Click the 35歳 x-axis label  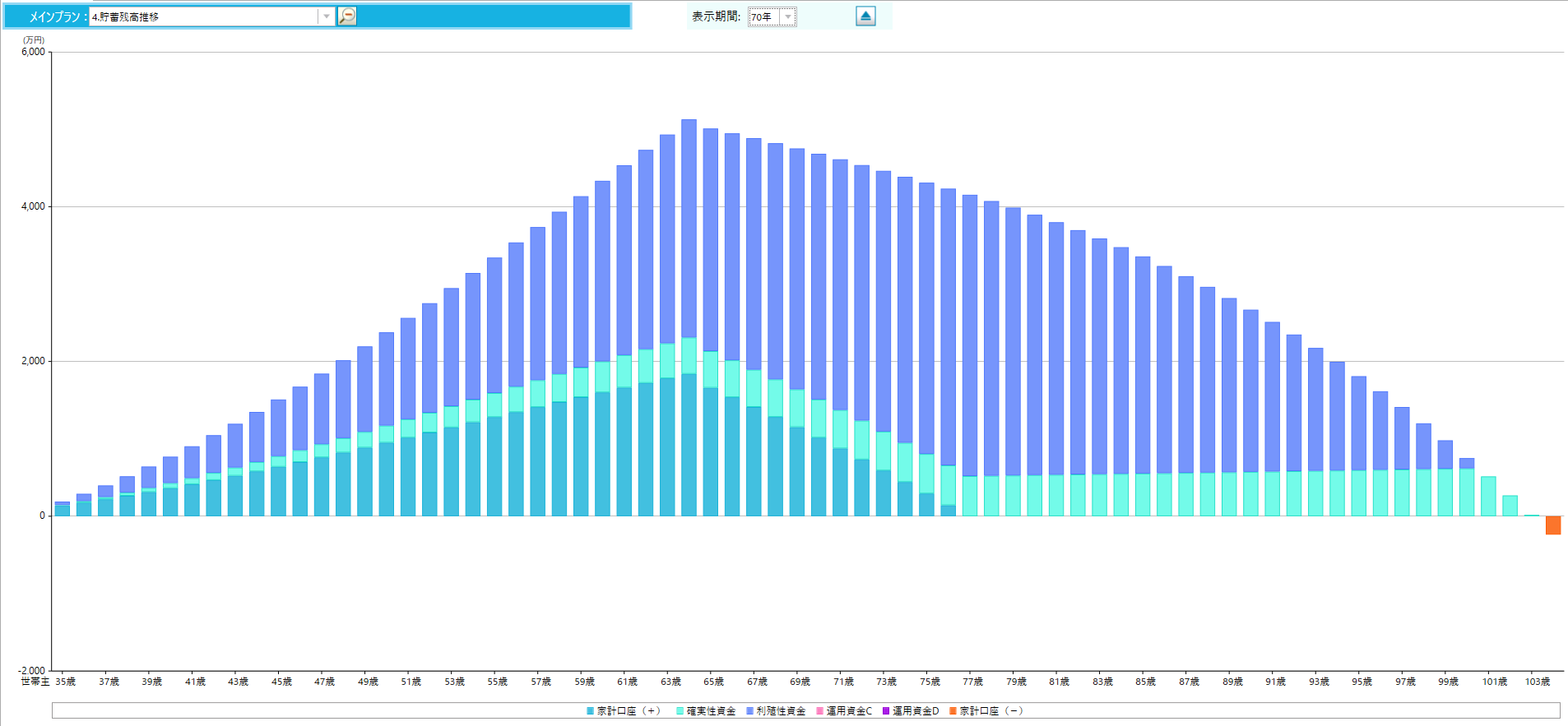point(66,682)
